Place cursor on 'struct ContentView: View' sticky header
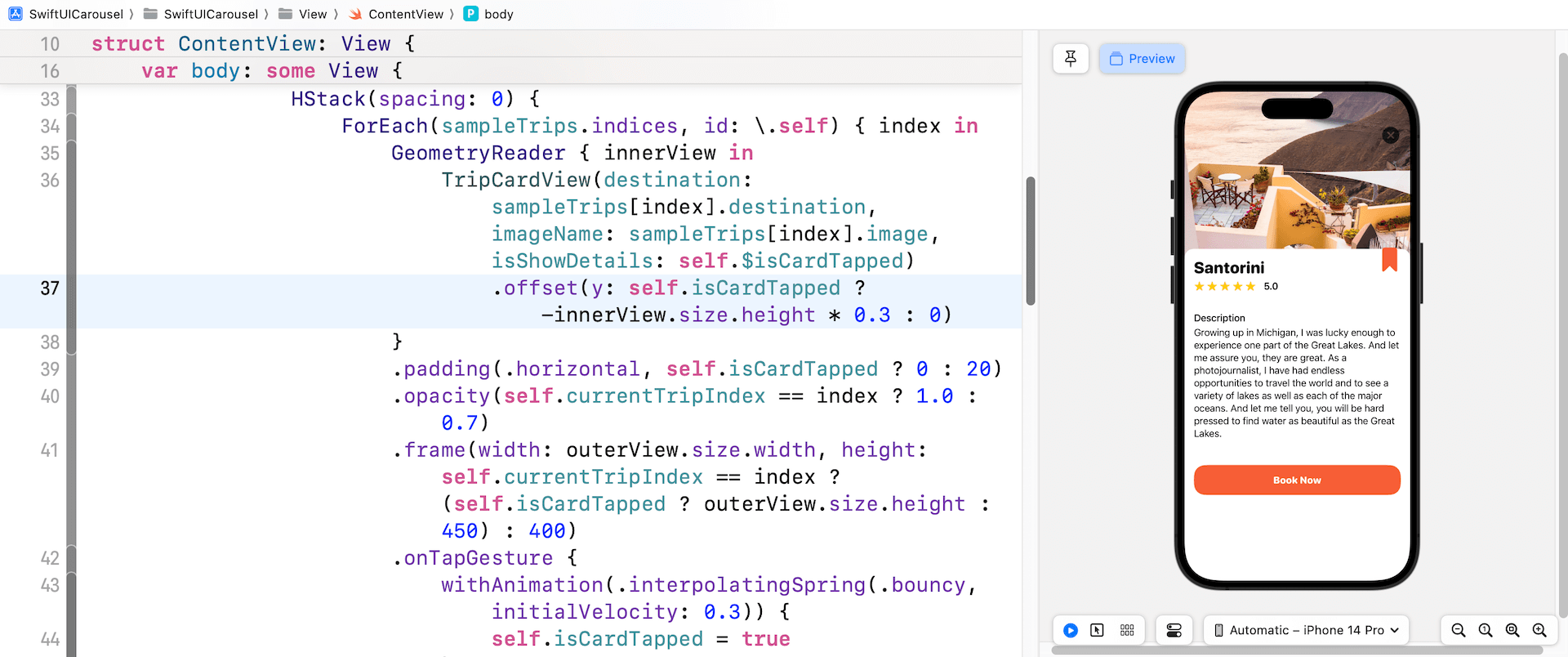 click(253, 44)
